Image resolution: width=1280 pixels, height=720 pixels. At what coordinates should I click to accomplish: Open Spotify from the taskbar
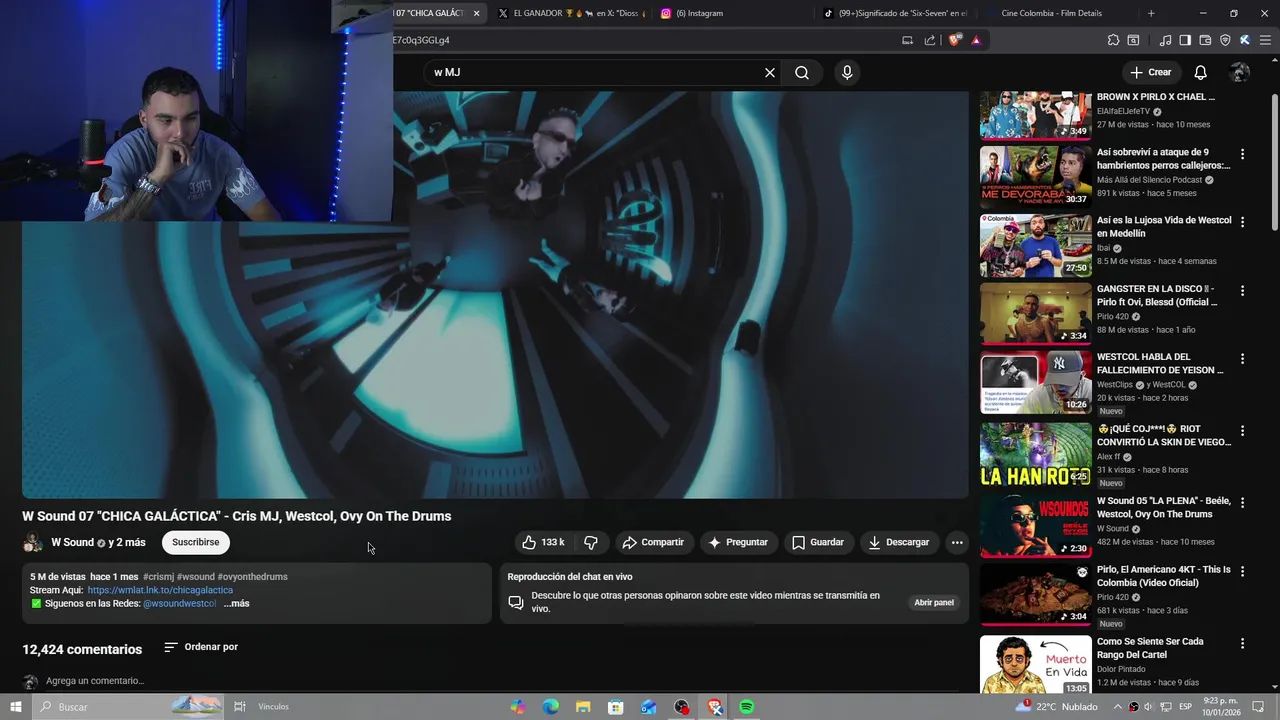tap(746, 707)
